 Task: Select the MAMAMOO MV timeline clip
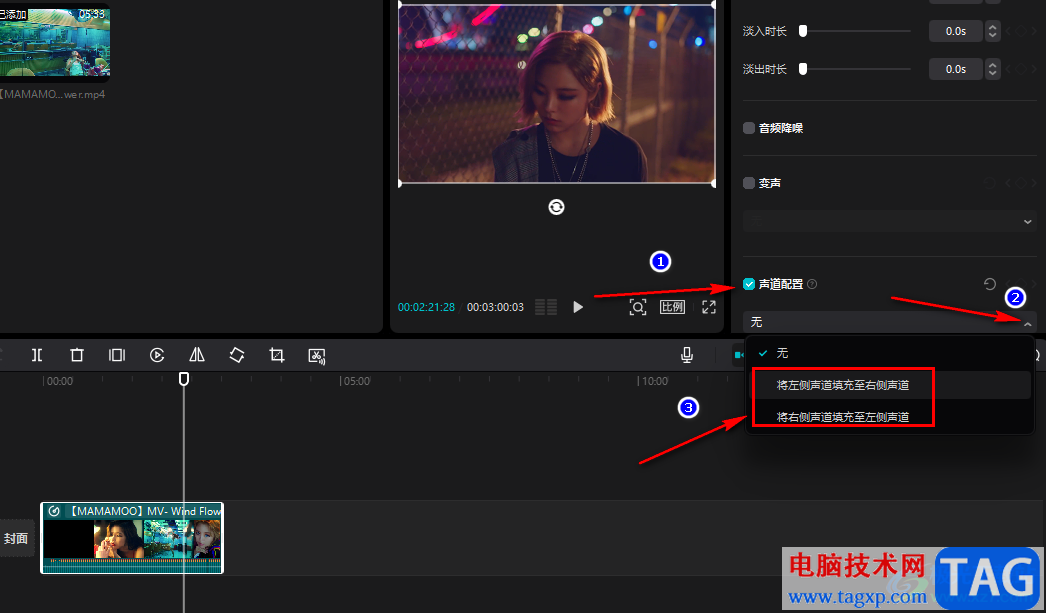(x=132, y=538)
